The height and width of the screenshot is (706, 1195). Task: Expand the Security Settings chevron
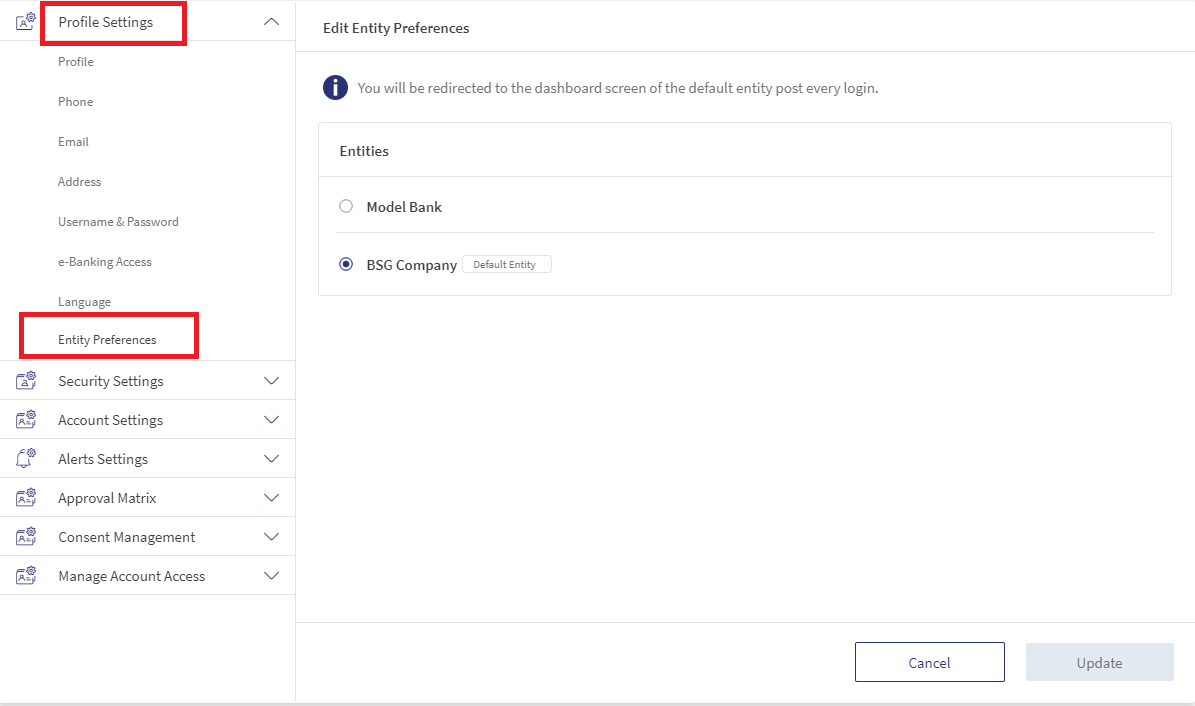(271, 380)
